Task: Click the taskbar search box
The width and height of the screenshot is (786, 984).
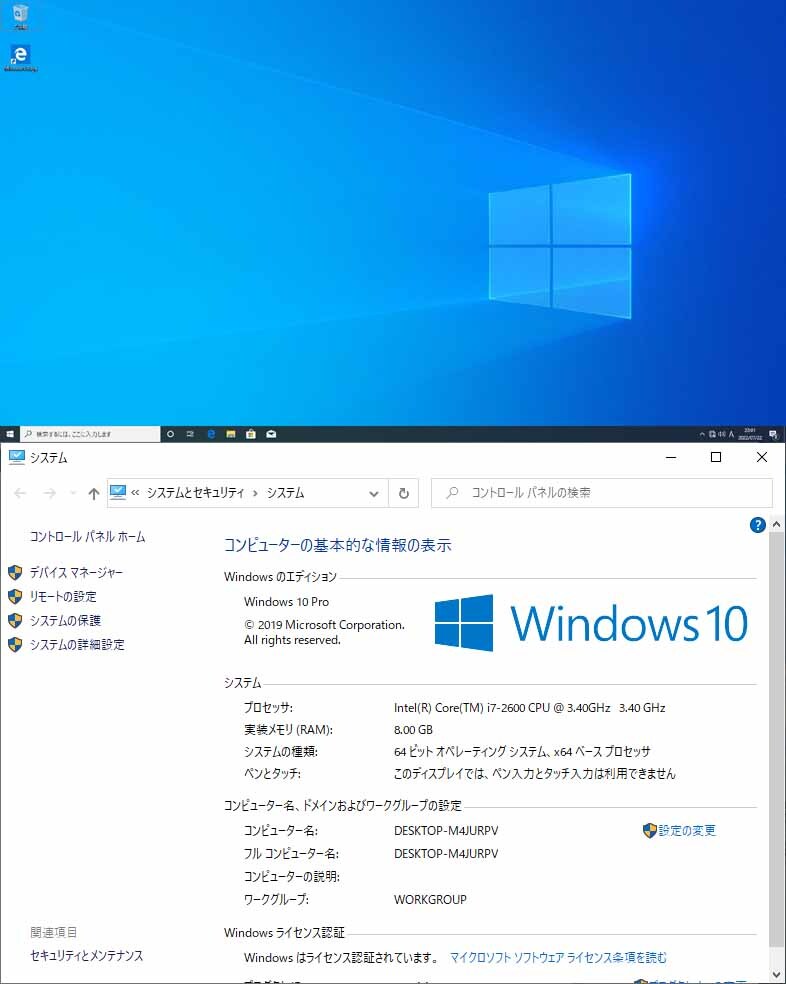Action: coord(91,434)
